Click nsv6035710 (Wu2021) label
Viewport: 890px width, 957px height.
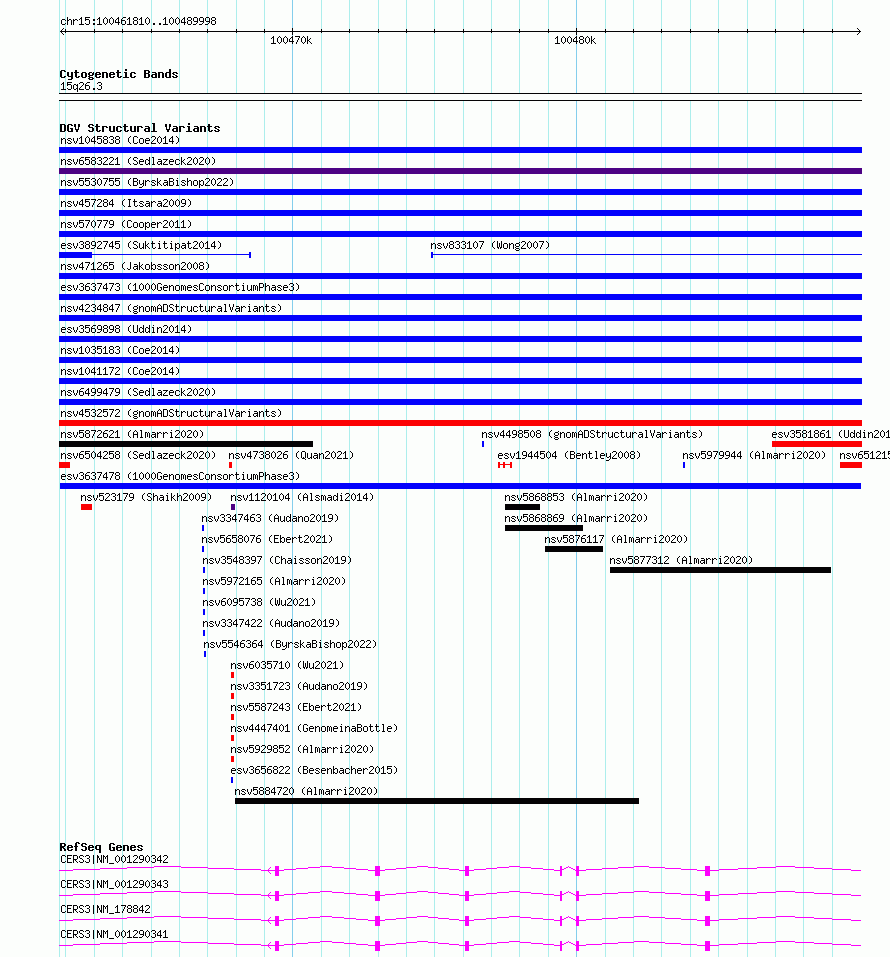pos(287,665)
